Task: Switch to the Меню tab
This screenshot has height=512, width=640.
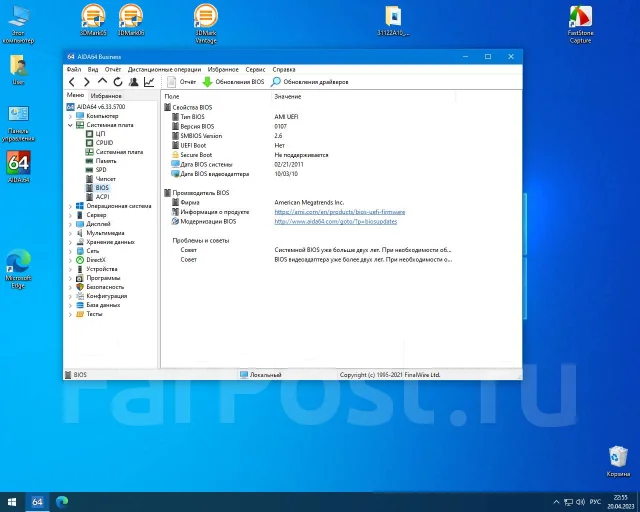Action: coord(76,95)
